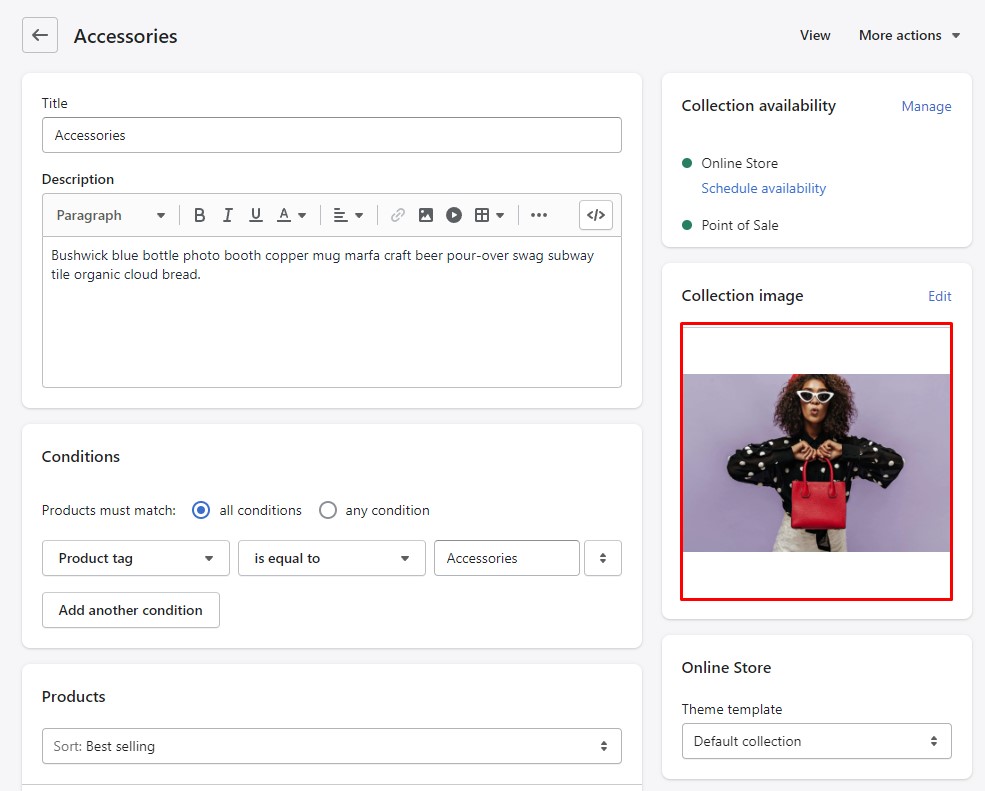The height and width of the screenshot is (791, 985).
Task: Insert an image into the description
Action: 426,215
